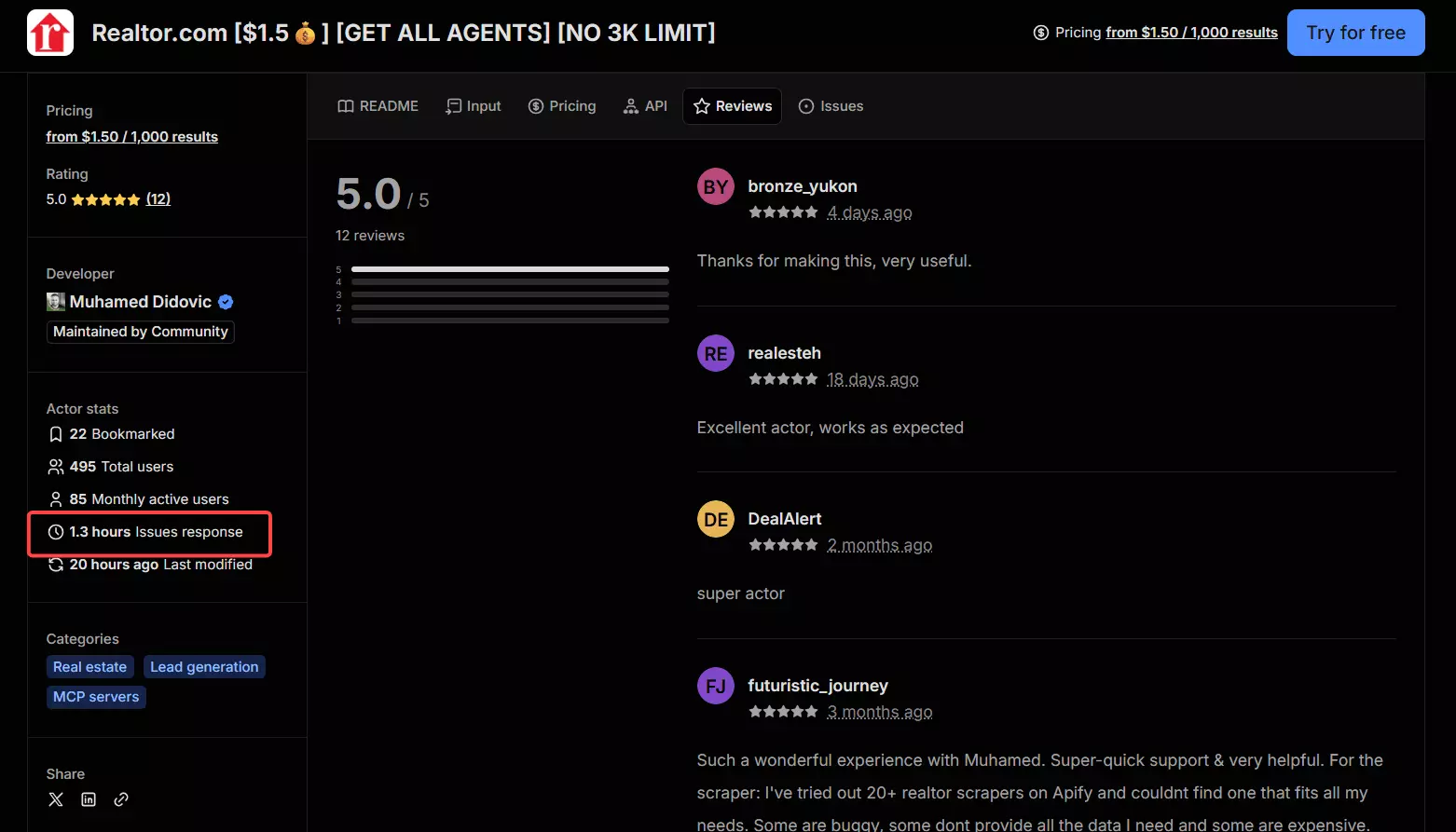This screenshot has height=832, width=1456.
Task: Copy the share link icon
Action: [x=121, y=799]
